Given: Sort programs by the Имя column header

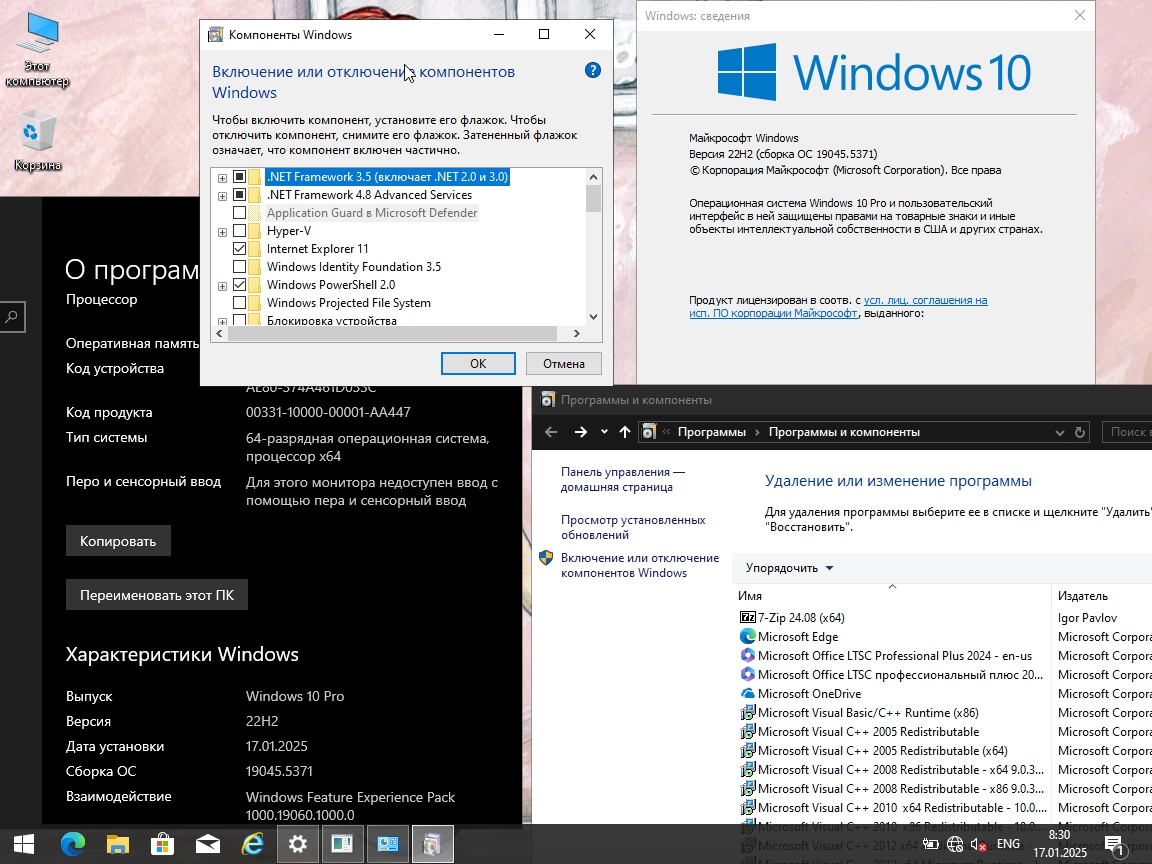Looking at the screenshot, I should [x=750, y=596].
